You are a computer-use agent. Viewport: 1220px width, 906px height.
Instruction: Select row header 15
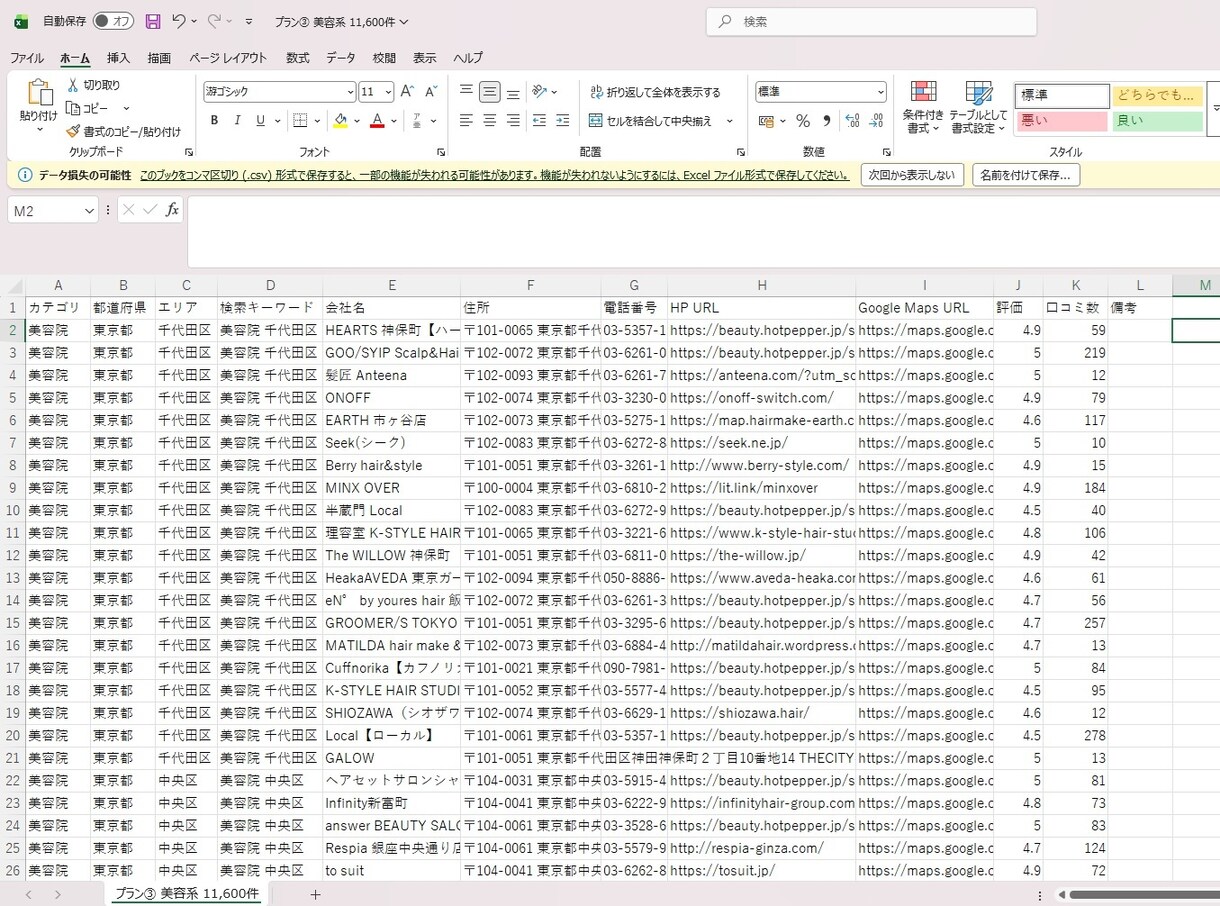13,623
